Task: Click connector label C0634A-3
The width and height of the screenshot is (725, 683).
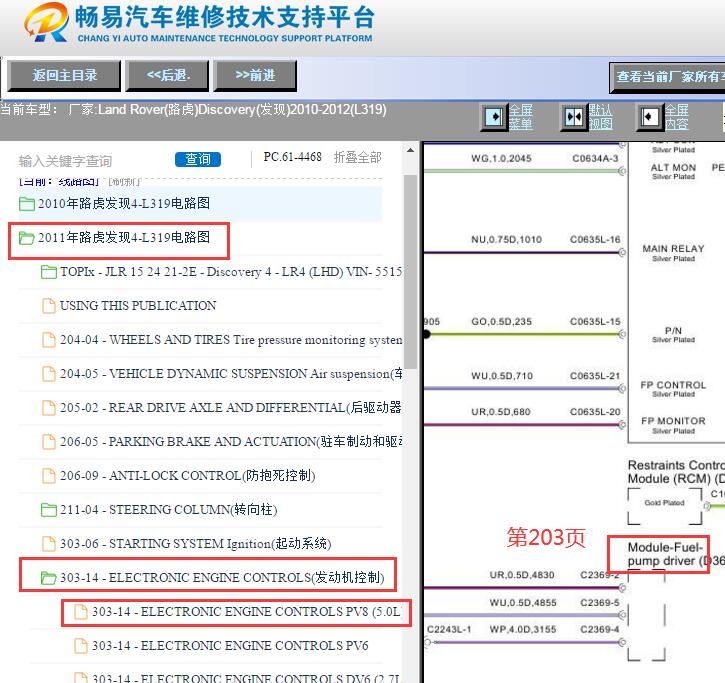Action: pos(595,159)
